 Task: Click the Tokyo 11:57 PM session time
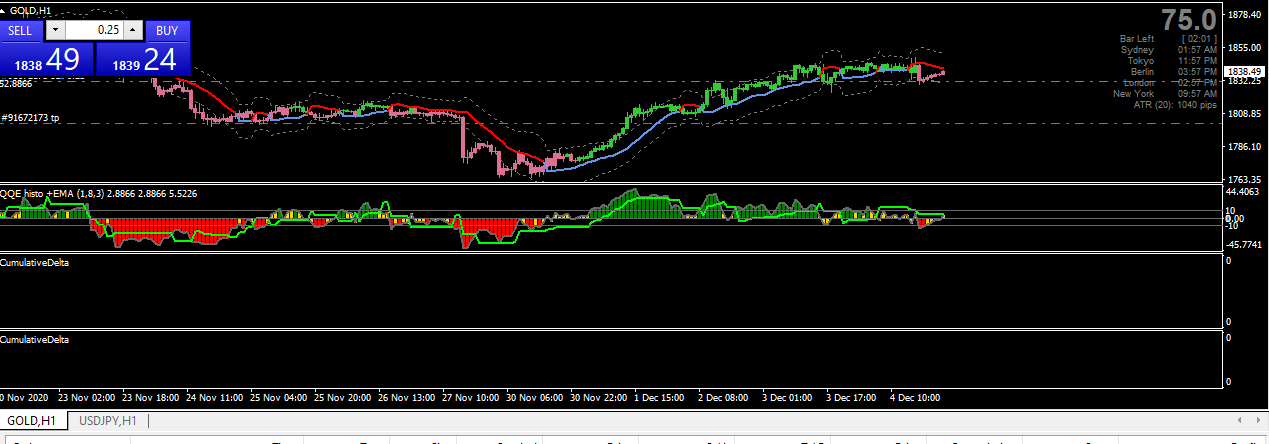click(x=1172, y=61)
